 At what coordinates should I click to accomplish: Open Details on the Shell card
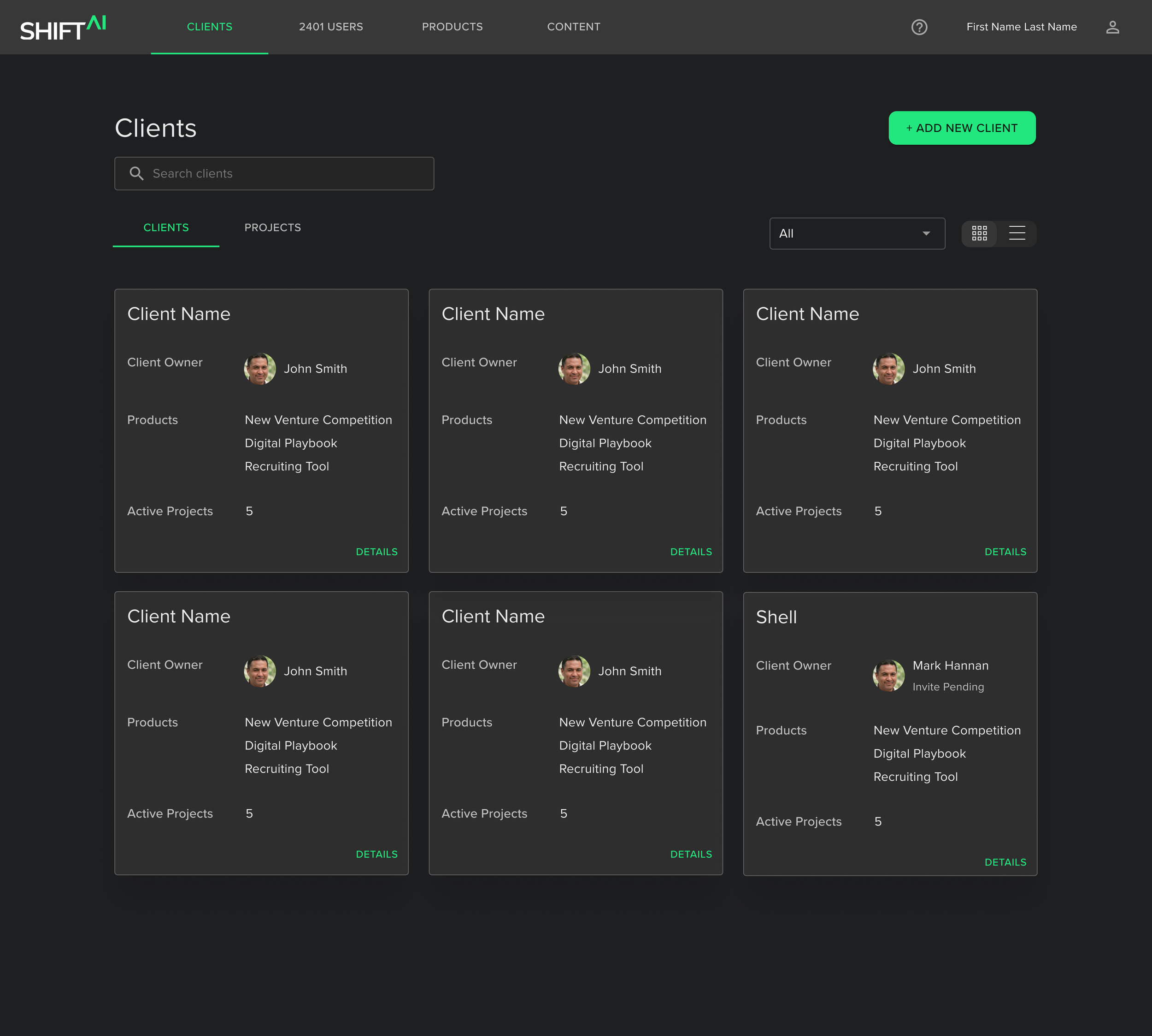pos(1005,862)
